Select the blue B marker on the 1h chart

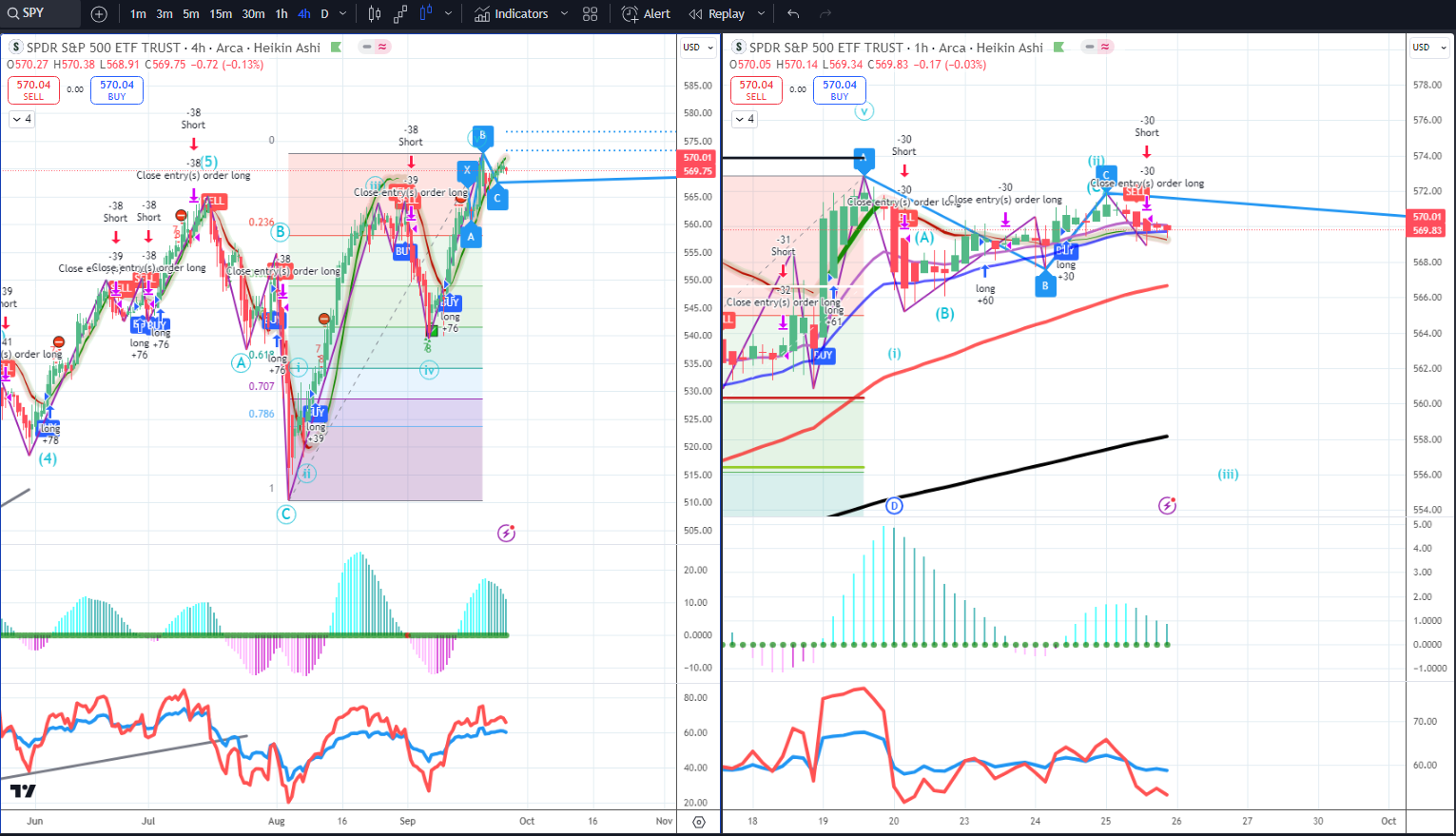pos(1045,284)
